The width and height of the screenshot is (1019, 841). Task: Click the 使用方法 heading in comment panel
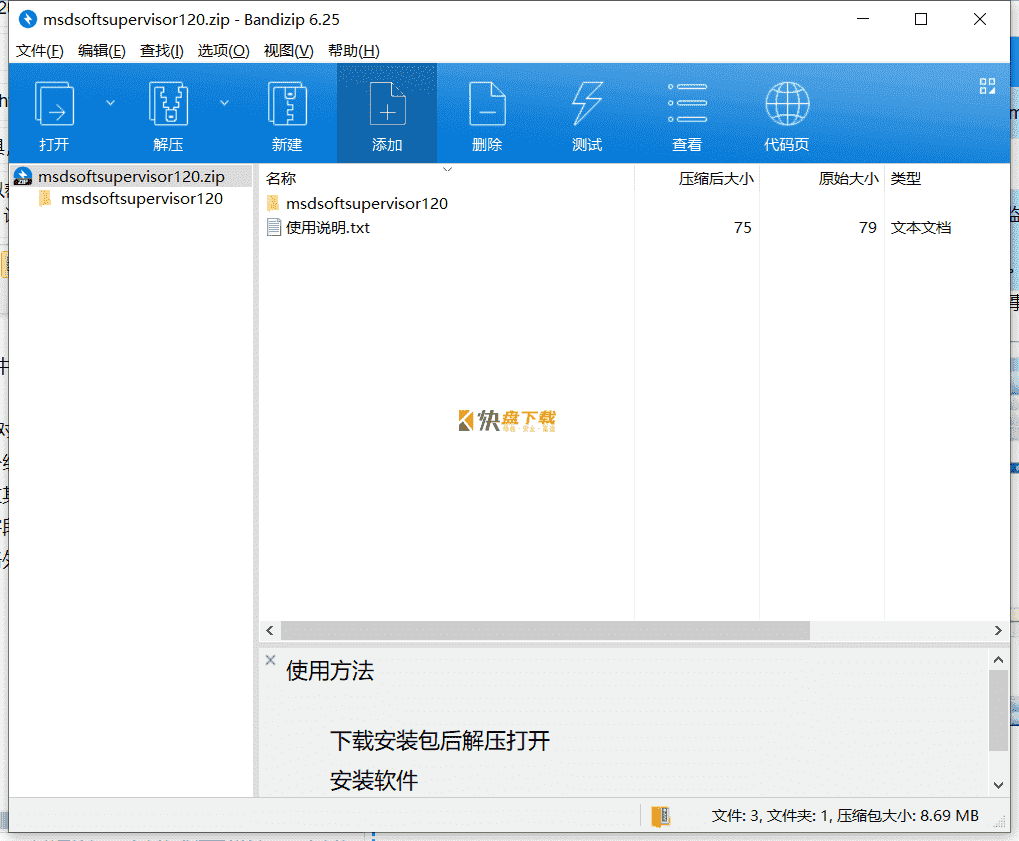330,671
